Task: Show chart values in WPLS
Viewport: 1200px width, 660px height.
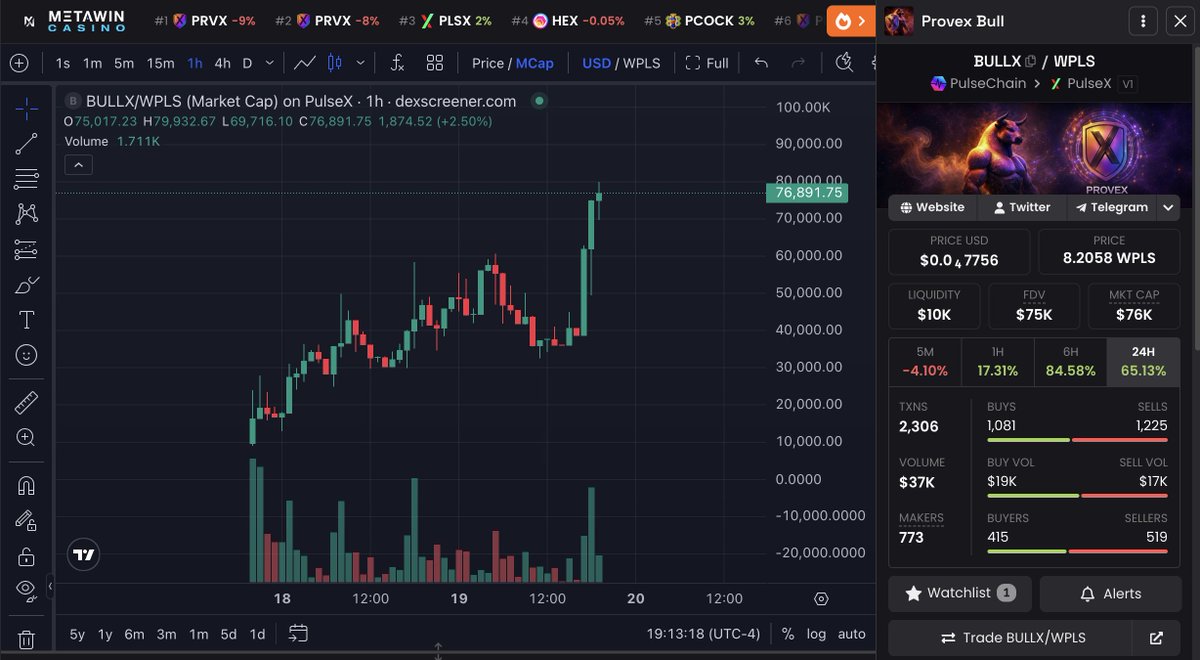Action: point(642,63)
